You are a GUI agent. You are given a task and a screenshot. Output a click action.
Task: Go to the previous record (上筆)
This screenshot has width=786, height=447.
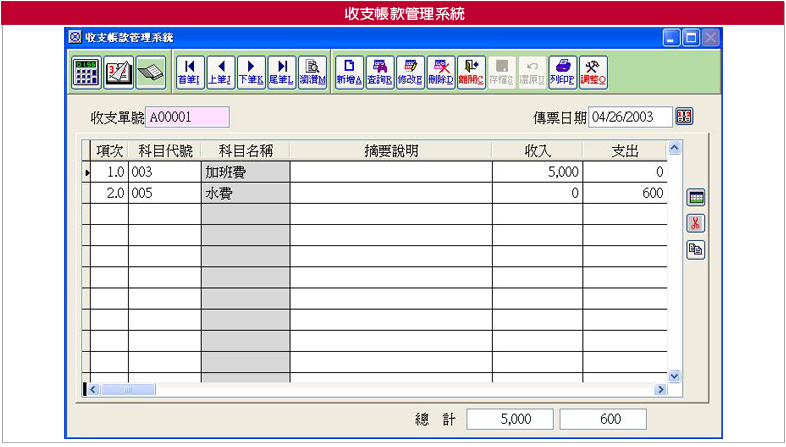pyautogui.click(x=219, y=72)
